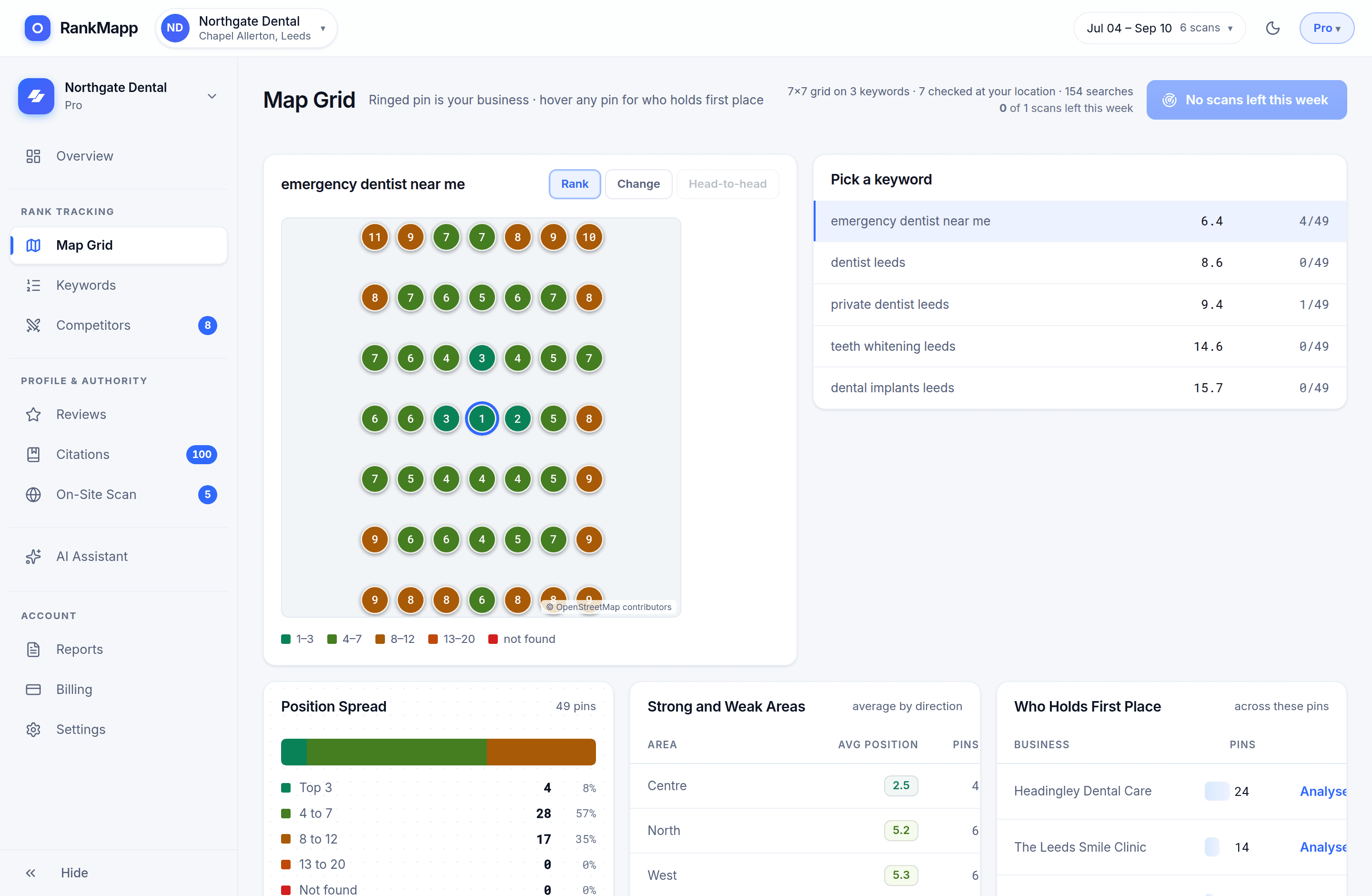The height and width of the screenshot is (896, 1372).
Task: Click the Competitors crossed-swords icon
Action: click(x=33, y=325)
